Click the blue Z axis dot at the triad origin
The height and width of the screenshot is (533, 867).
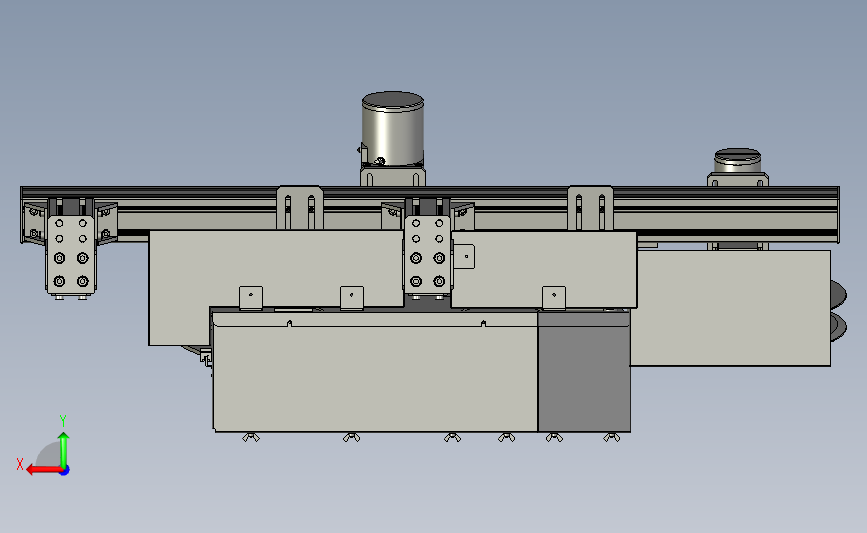click(x=65, y=471)
